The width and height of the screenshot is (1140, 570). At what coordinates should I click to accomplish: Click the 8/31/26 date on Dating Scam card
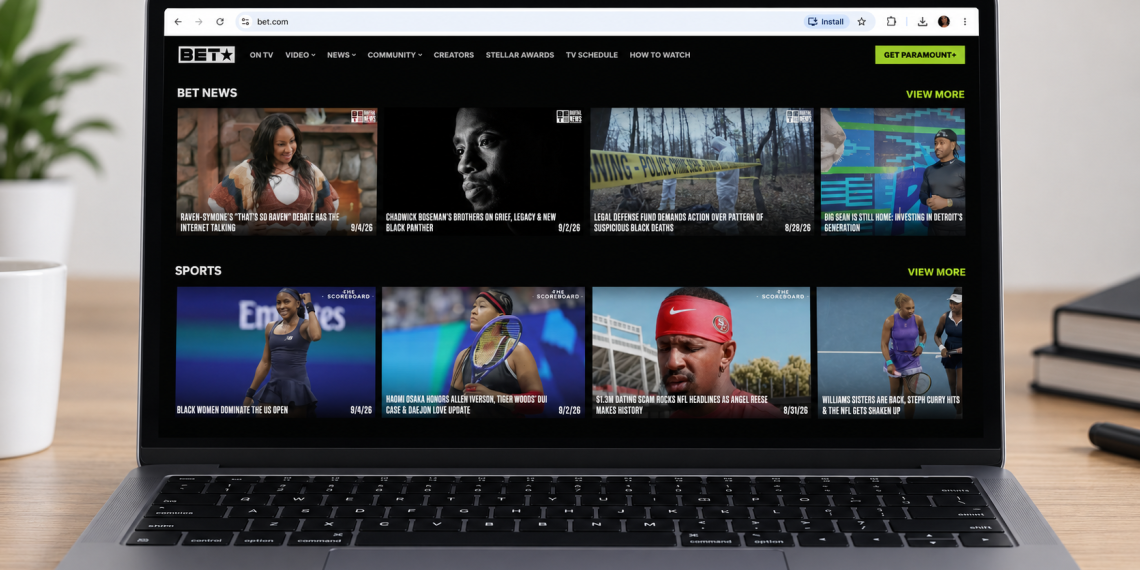795,410
